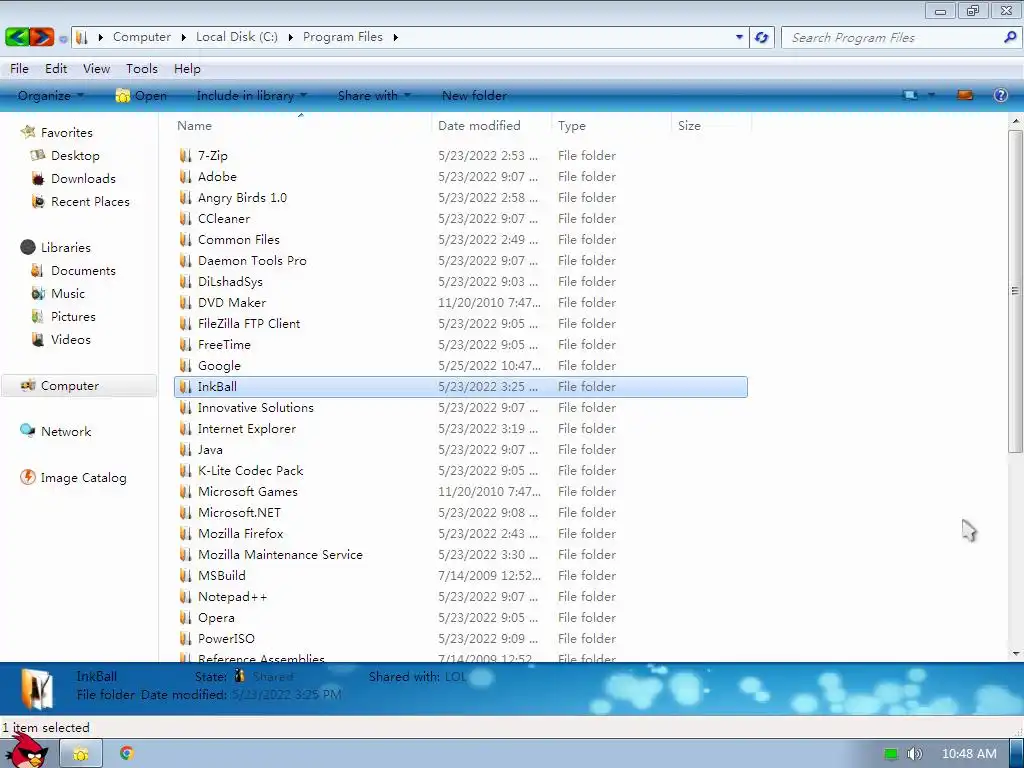This screenshot has height=768, width=1024.
Task: Open the view options dropdown arrow
Action: pos(931,95)
